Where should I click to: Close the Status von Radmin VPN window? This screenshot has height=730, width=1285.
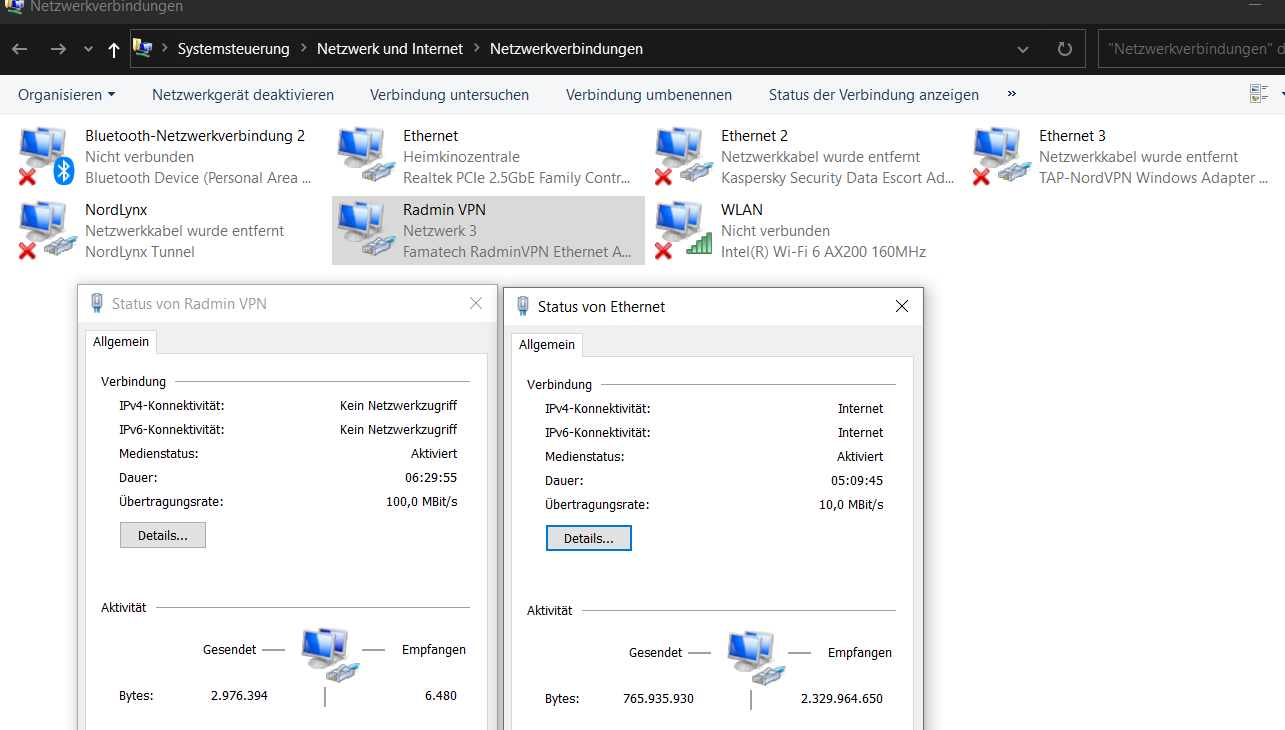point(476,303)
